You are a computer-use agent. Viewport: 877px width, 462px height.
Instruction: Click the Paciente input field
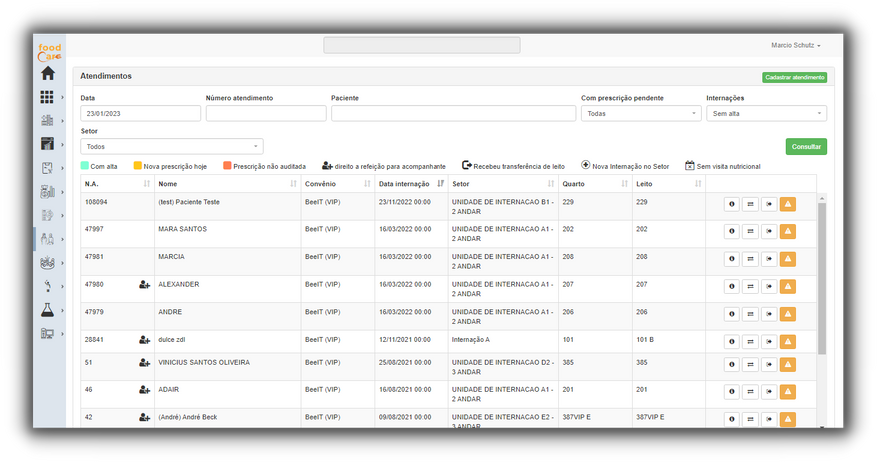point(453,114)
